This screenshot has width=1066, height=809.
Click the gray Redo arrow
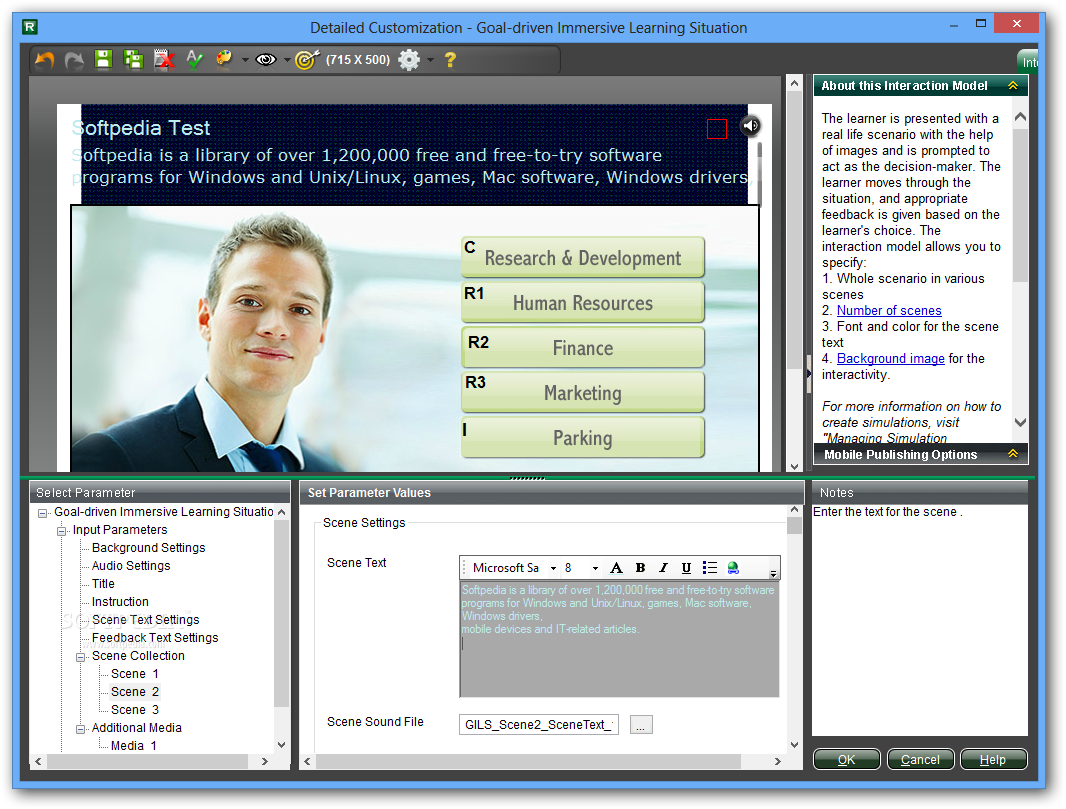click(74, 60)
